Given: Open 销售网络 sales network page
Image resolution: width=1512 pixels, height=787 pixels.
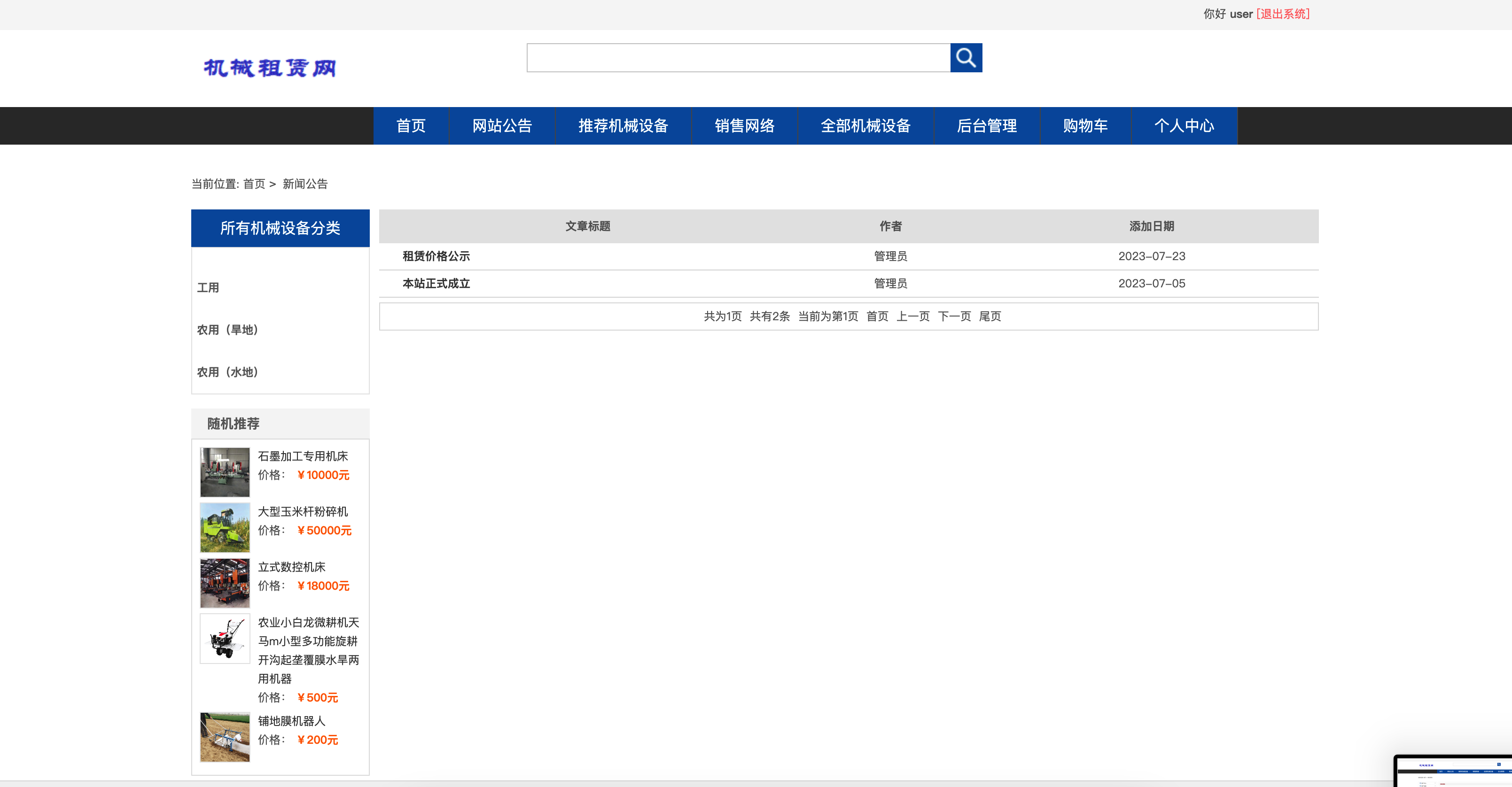Looking at the screenshot, I should click(744, 125).
